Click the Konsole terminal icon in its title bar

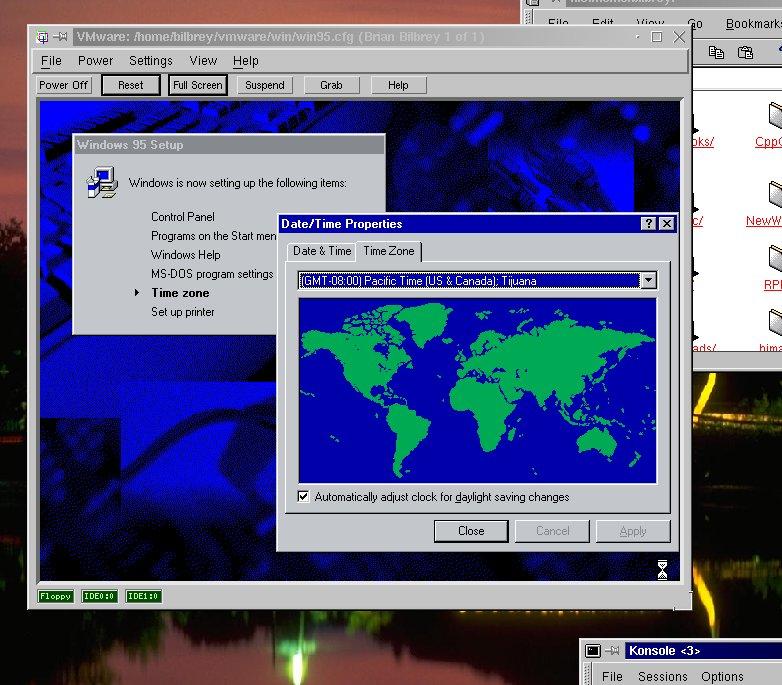pyautogui.click(x=592, y=651)
